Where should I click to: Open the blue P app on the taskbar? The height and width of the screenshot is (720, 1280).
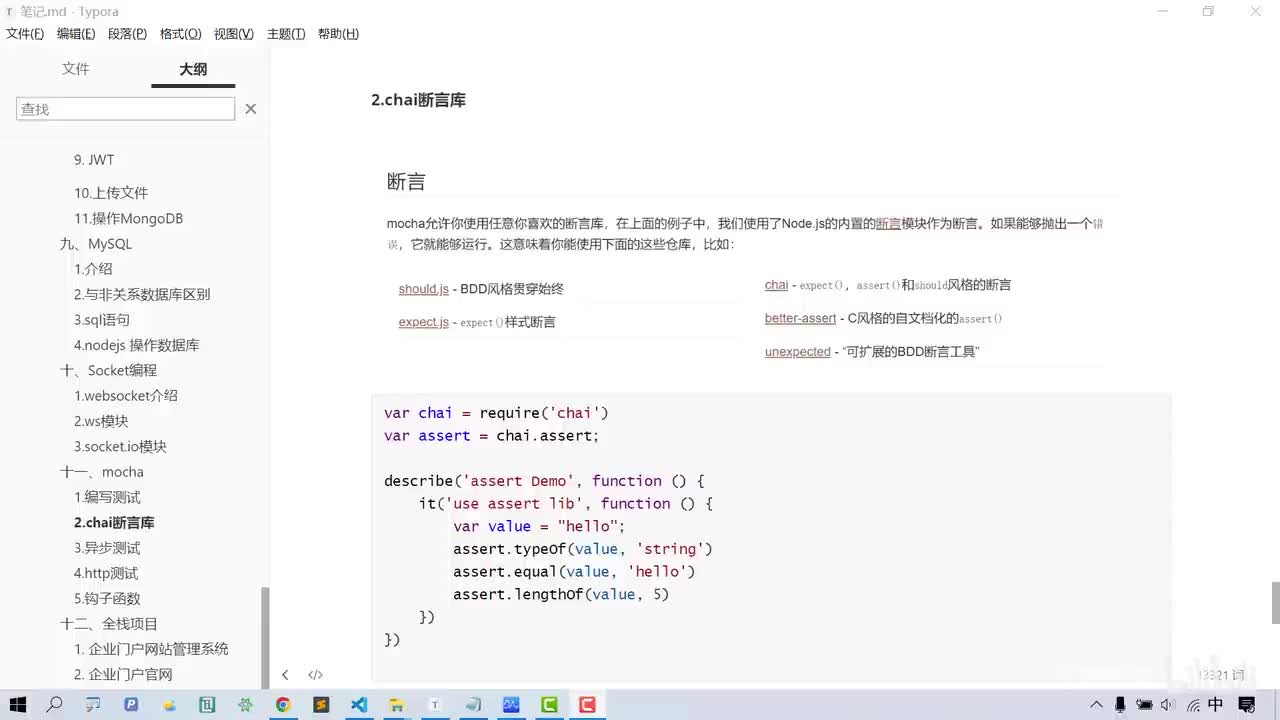pos(131,705)
